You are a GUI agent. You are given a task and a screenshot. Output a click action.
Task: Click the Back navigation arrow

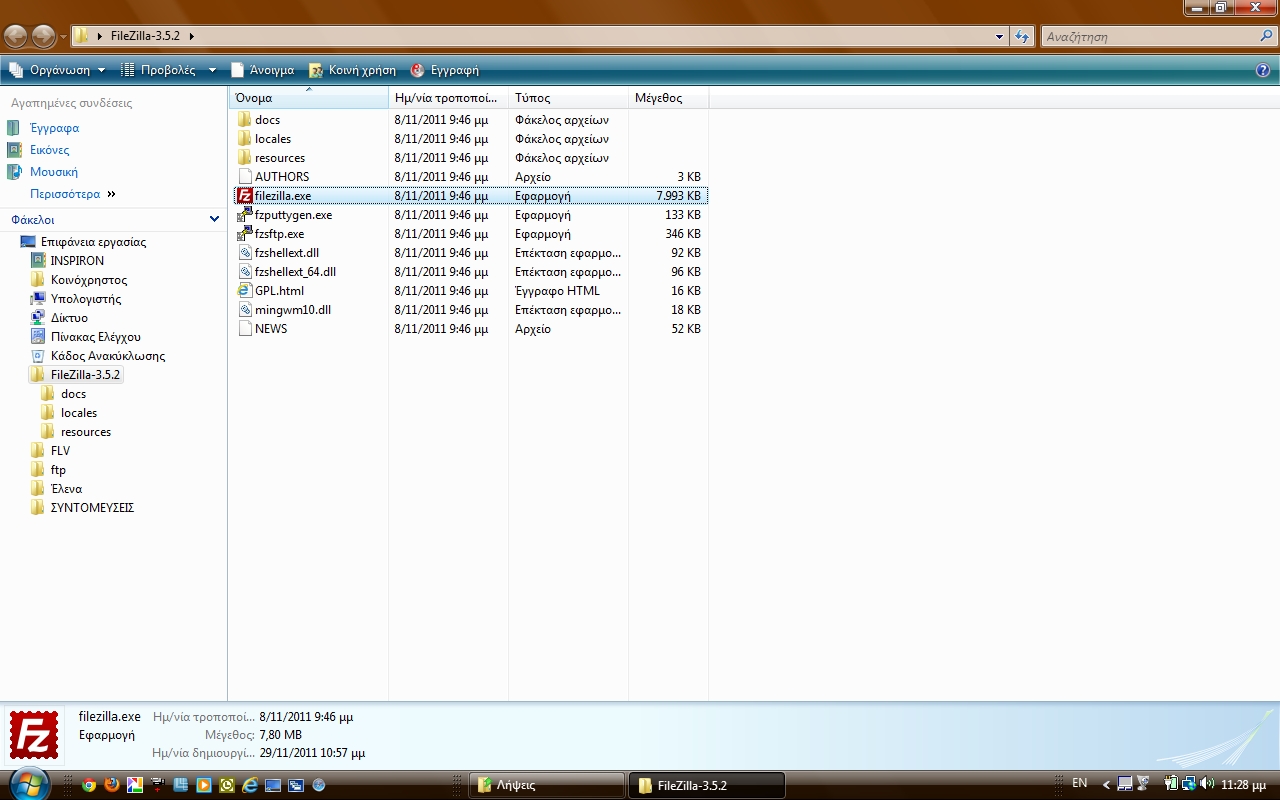tap(15, 37)
